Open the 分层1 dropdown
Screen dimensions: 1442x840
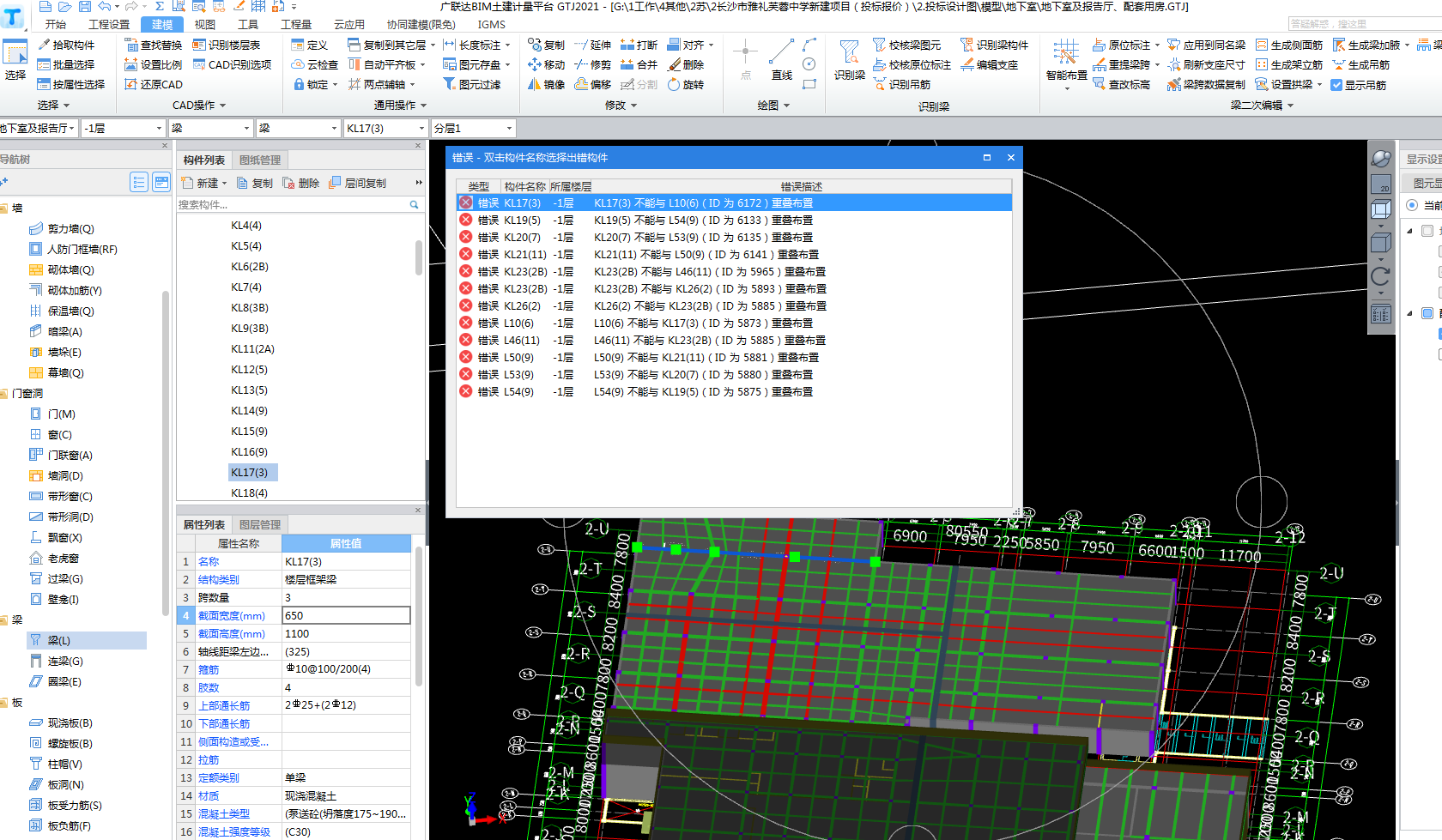474,128
